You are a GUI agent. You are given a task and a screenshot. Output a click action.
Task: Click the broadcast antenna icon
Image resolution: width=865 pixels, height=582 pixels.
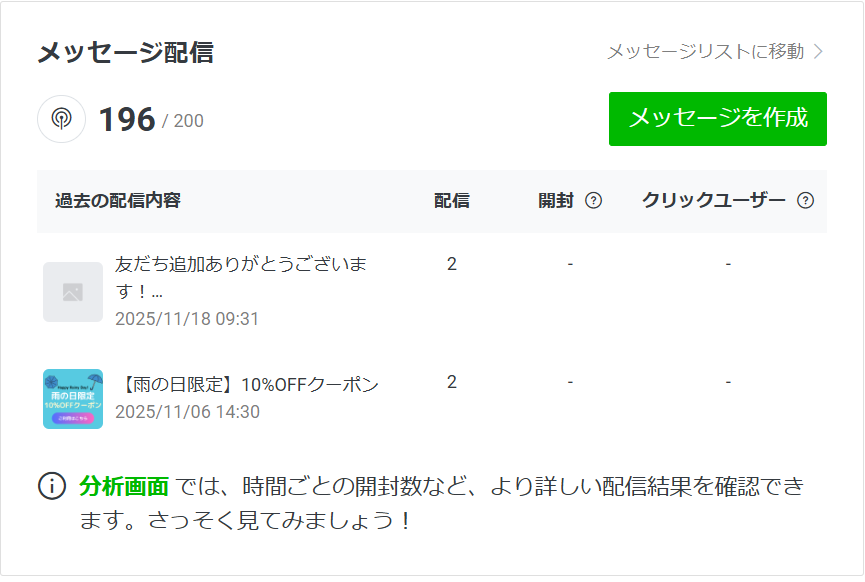(x=61, y=119)
